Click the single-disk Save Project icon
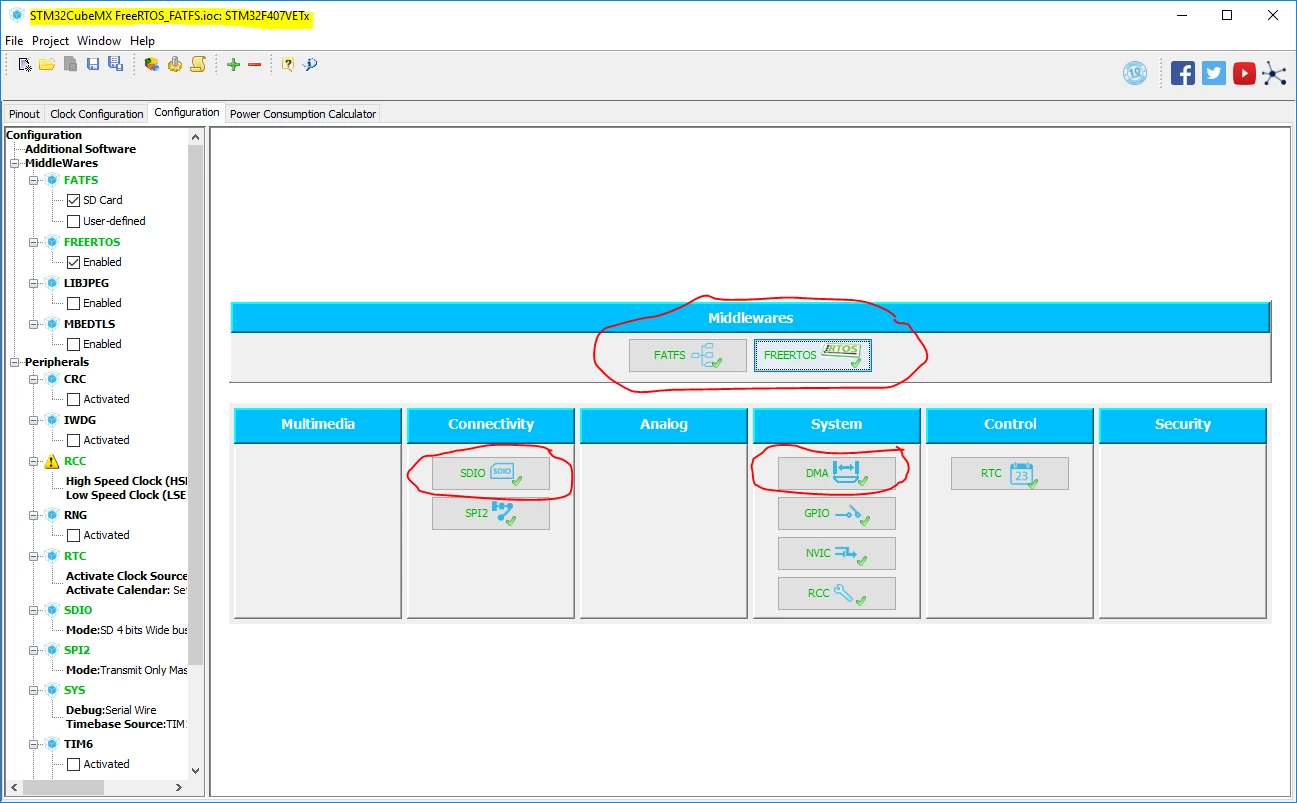This screenshot has width=1297, height=803. (93, 64)
